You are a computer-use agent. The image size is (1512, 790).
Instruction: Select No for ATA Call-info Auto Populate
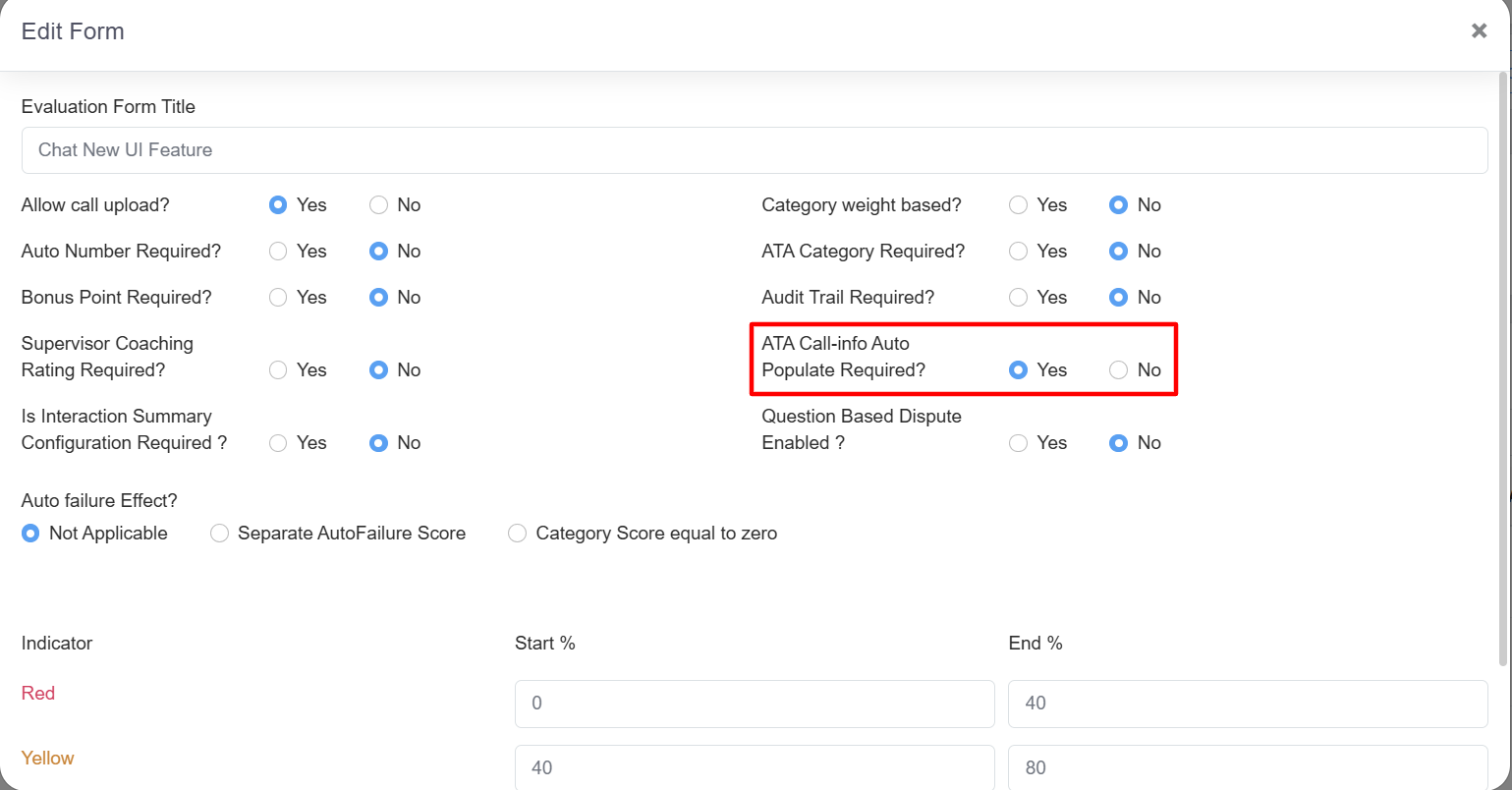coord(1119,370)
